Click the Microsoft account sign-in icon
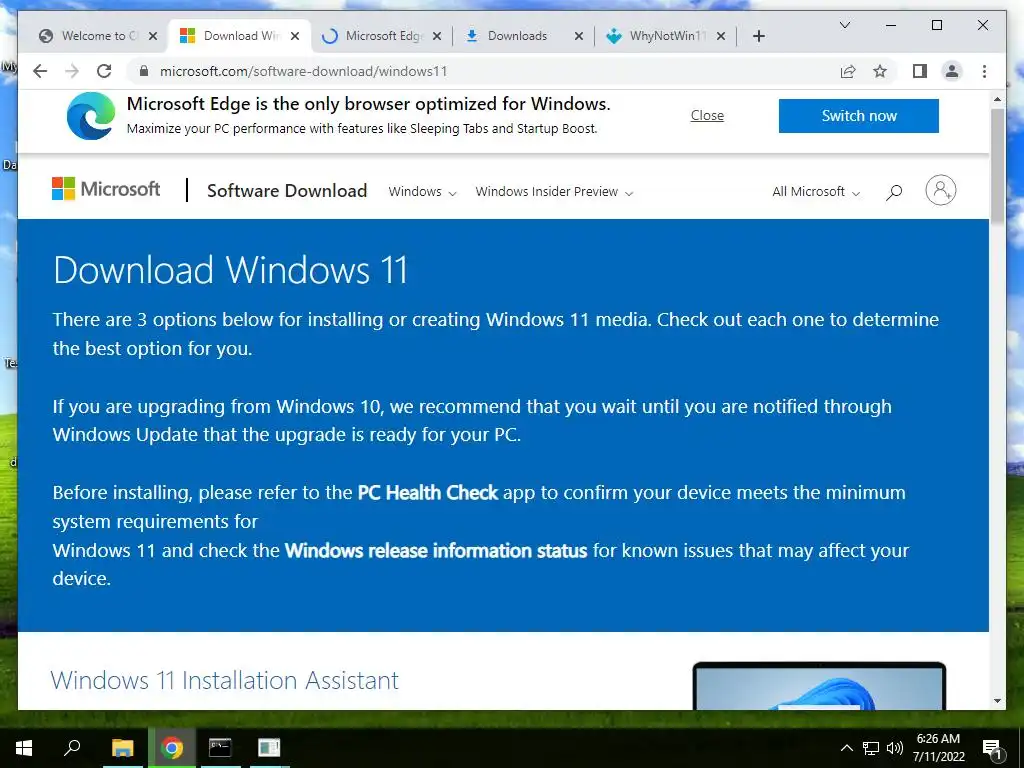This screenshot has width=1024, height=768. [940, 190]
